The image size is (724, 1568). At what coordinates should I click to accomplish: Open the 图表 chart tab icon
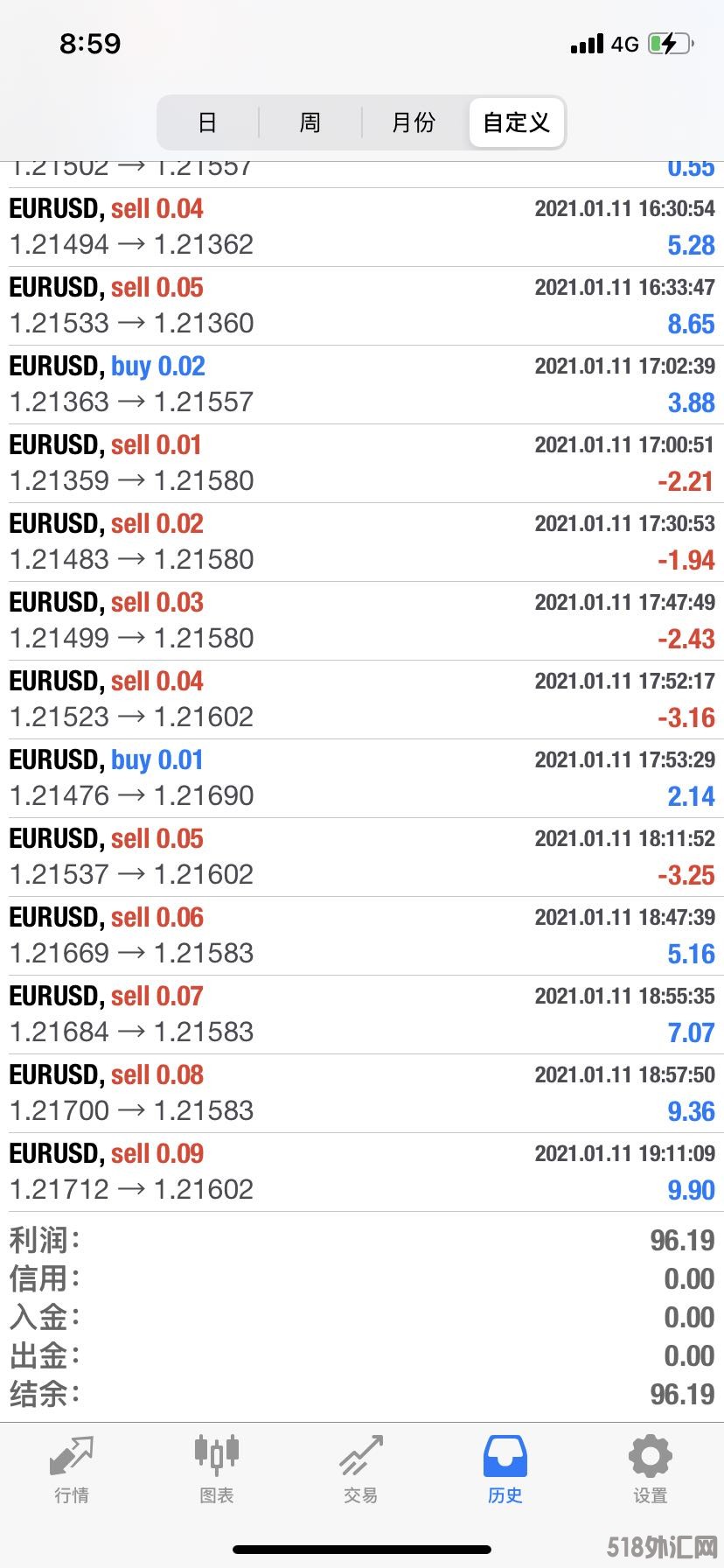pyautogui.click(x=216, y=1453)
